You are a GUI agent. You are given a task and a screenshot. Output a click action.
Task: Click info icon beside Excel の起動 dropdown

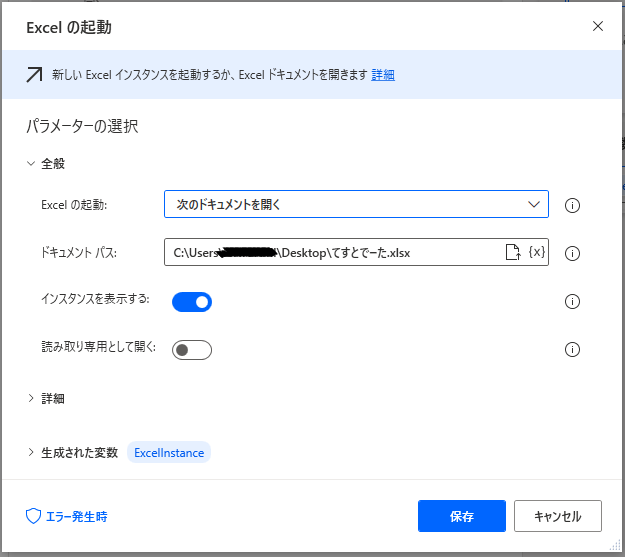point(573,205)
